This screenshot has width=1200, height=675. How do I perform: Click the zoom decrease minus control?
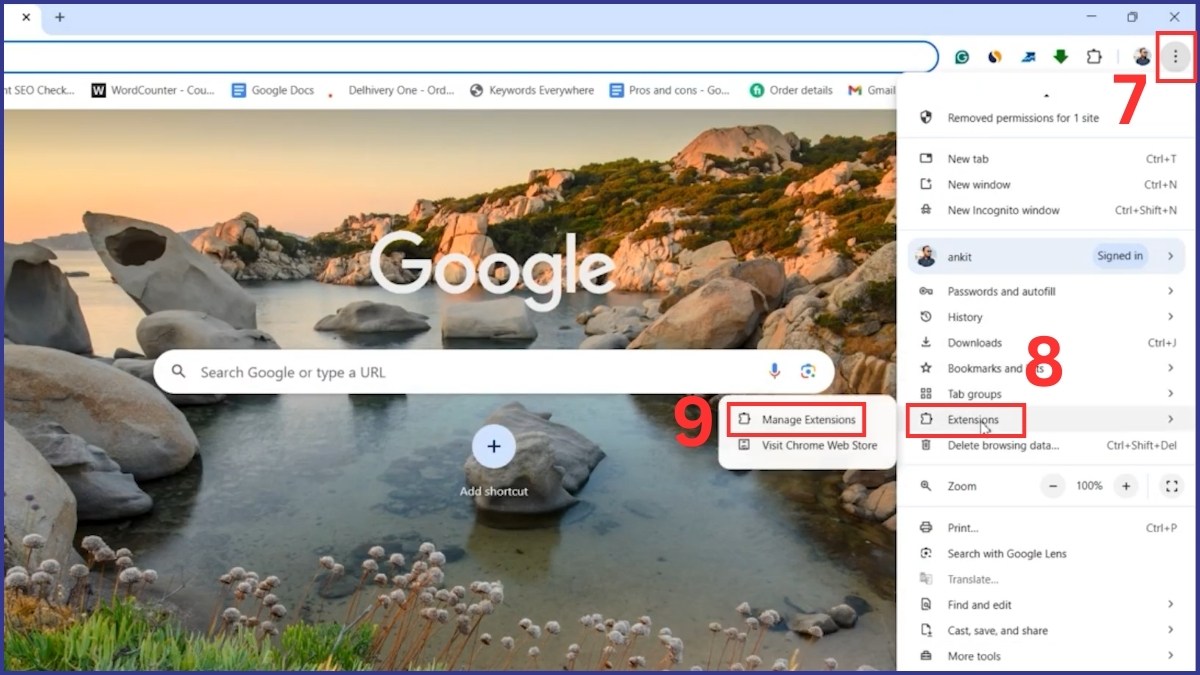[1053, 486]
